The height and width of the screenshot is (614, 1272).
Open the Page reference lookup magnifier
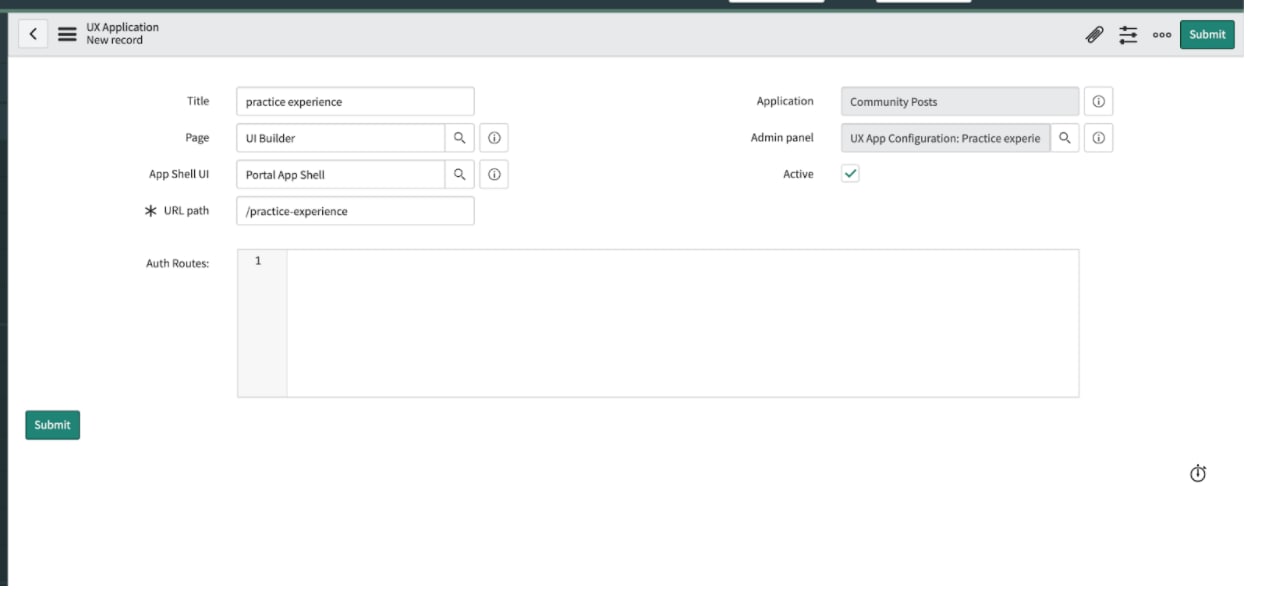pos(459,137)
